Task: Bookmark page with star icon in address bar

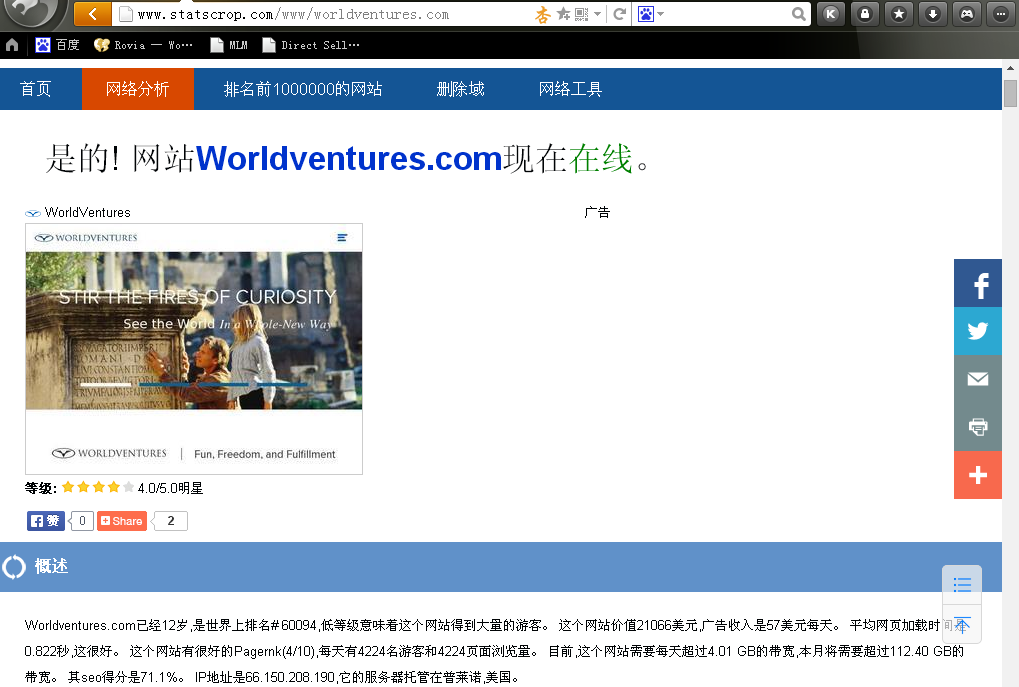Action: 563,14
